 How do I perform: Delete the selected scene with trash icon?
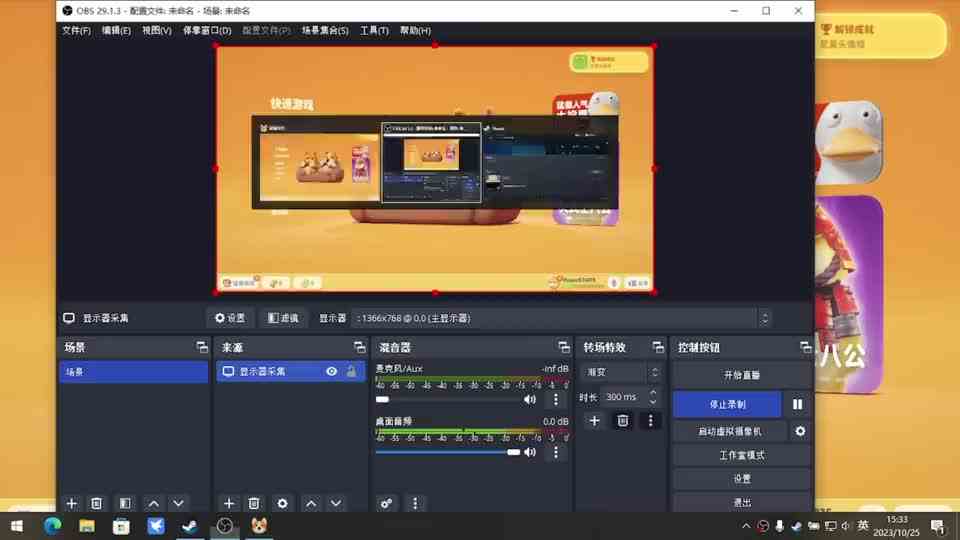click(x=96, y=503)
